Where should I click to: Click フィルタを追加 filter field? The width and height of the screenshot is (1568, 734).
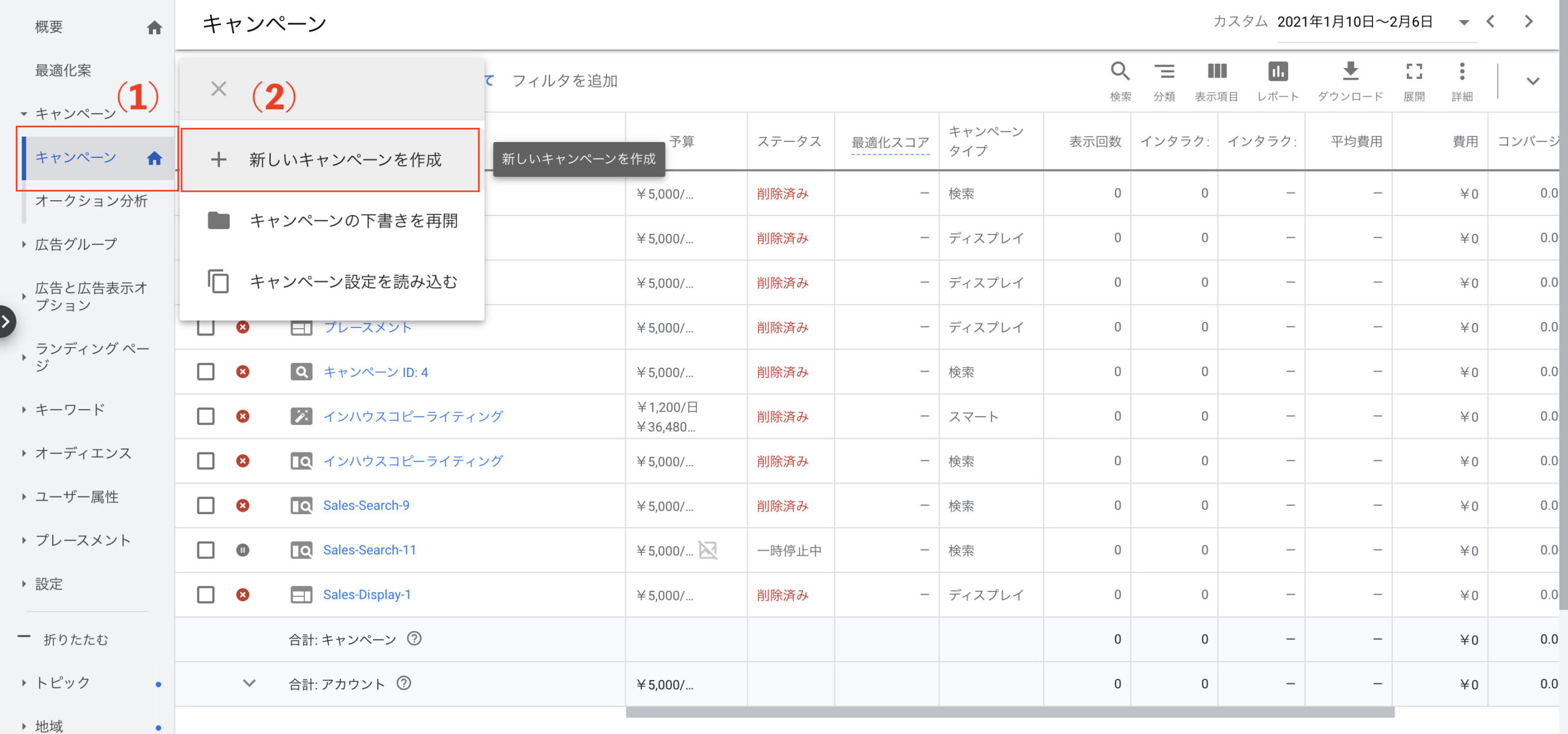click(563, 81)
